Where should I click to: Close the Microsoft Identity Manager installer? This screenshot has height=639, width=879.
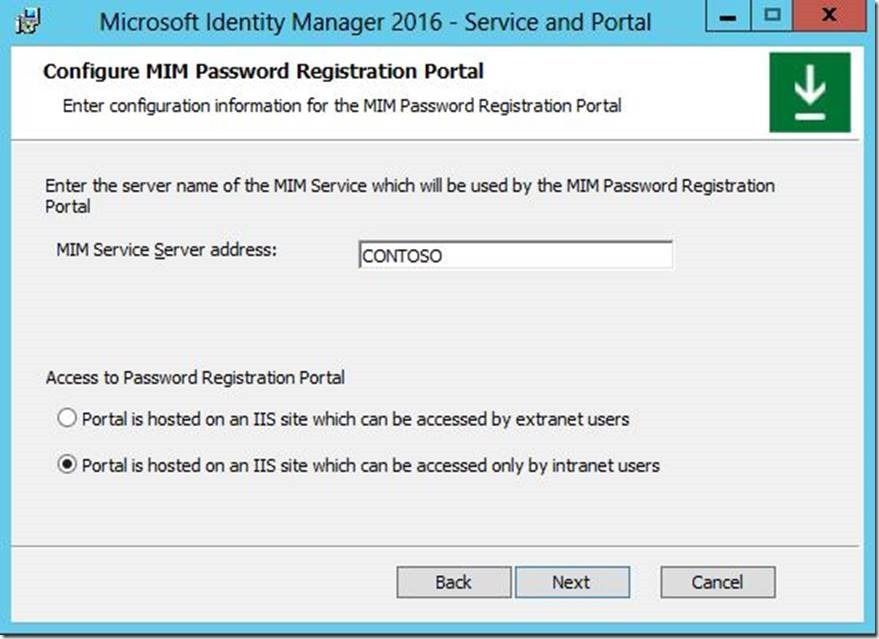[829, 16]
